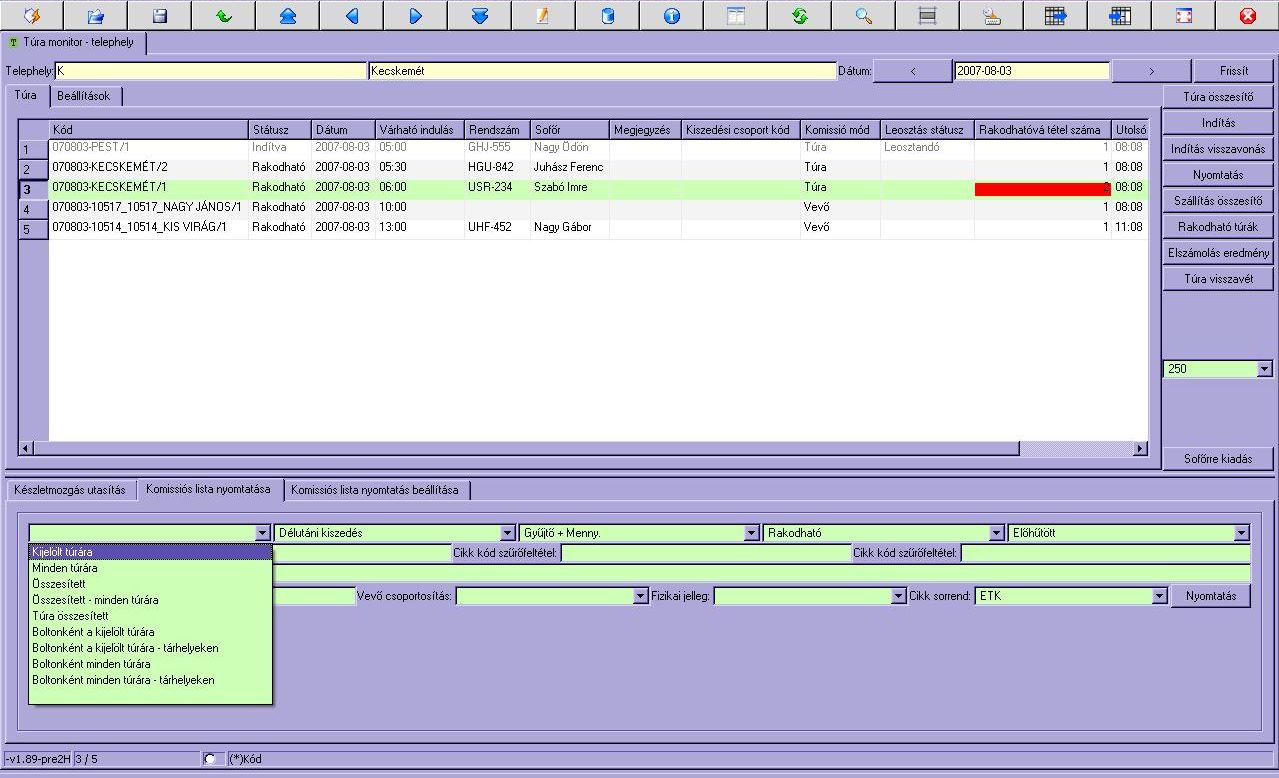Viewport: 1279px width, 778px height.
Task: Expand the 250 row-count dropdown
Action: point(1264,369)
